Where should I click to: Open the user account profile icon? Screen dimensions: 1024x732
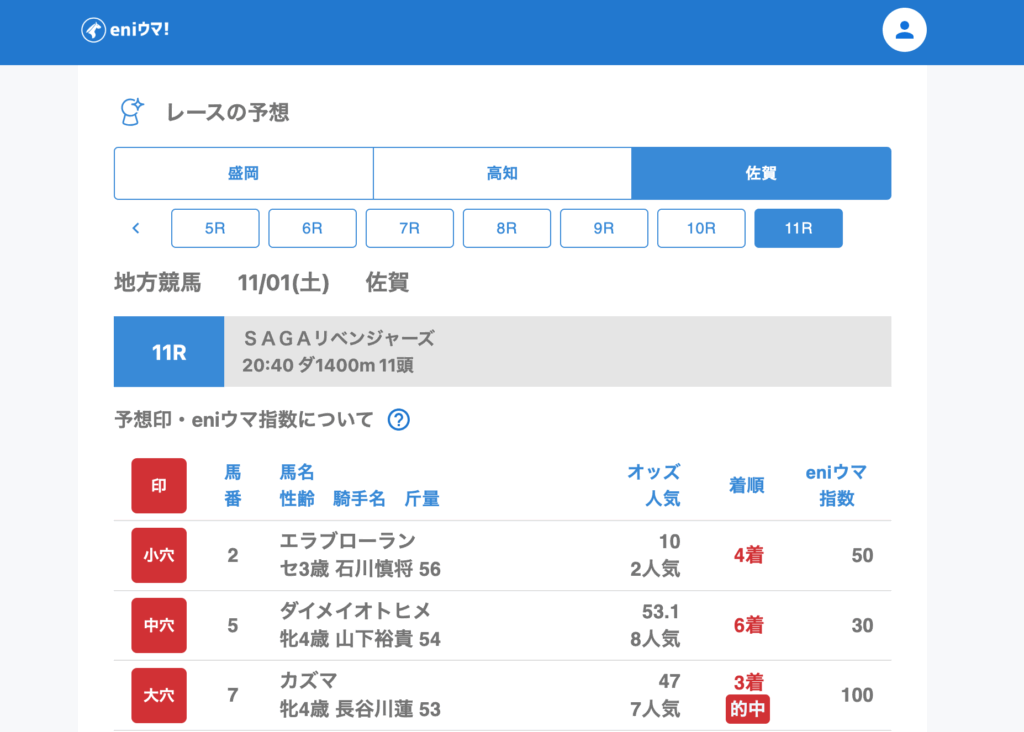click(x=904, y=30)
